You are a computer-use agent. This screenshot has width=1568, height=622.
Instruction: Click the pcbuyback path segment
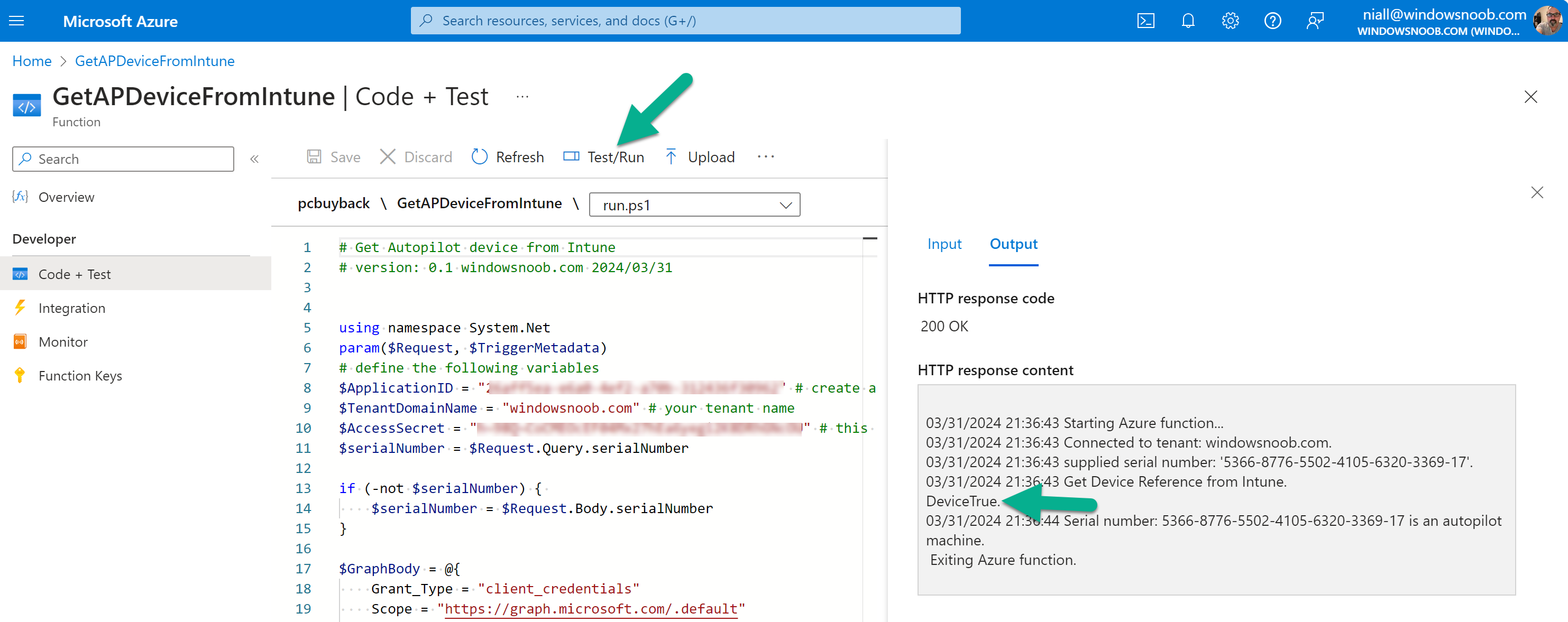tap(334, 203)
